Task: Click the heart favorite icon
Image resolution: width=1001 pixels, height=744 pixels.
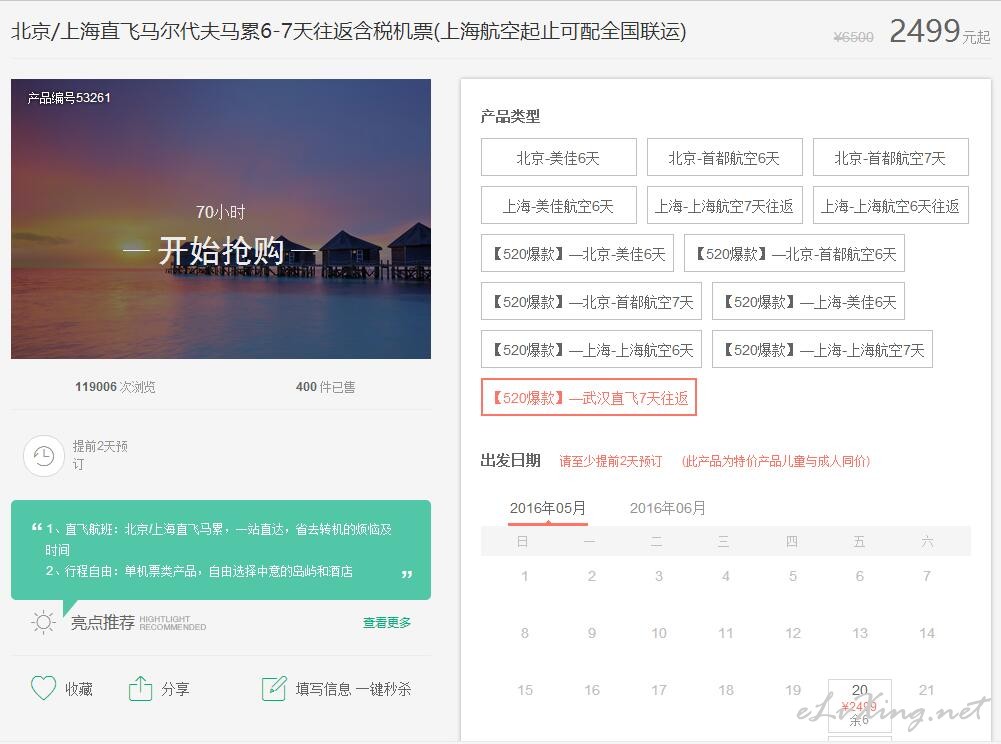Action: (43, 688)
